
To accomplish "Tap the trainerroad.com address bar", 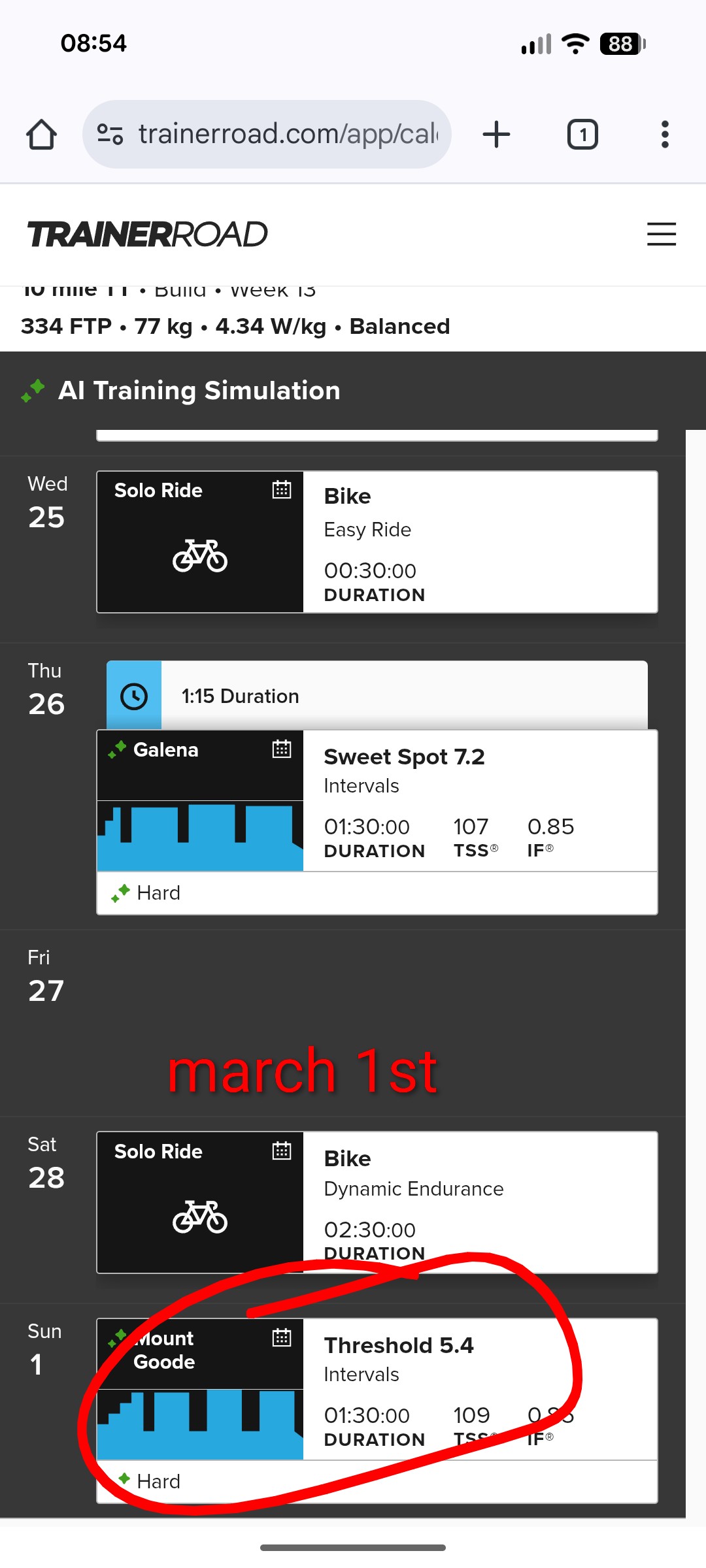I will click(288, 135).
